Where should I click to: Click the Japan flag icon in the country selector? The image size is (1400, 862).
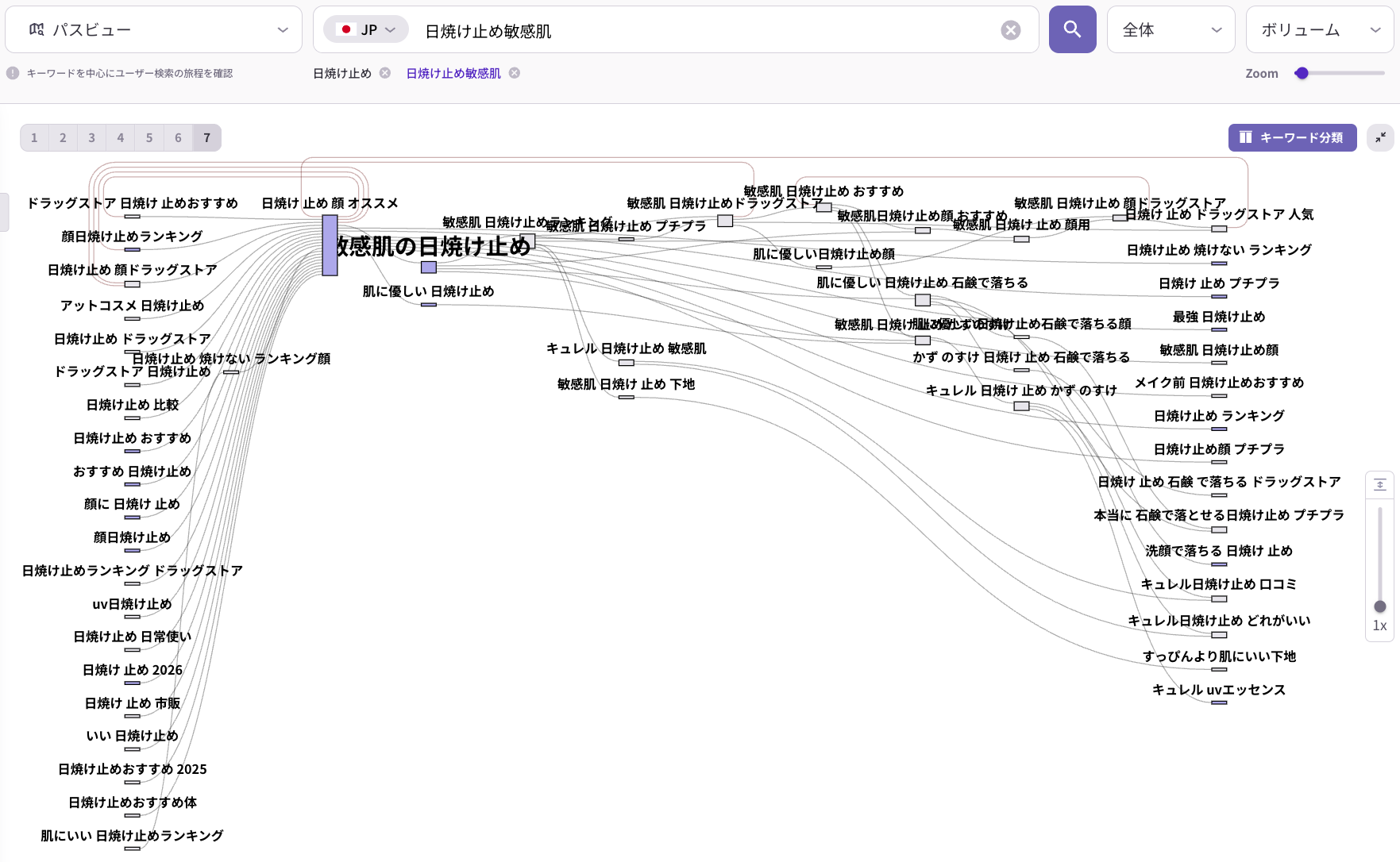tap(347, 29)
